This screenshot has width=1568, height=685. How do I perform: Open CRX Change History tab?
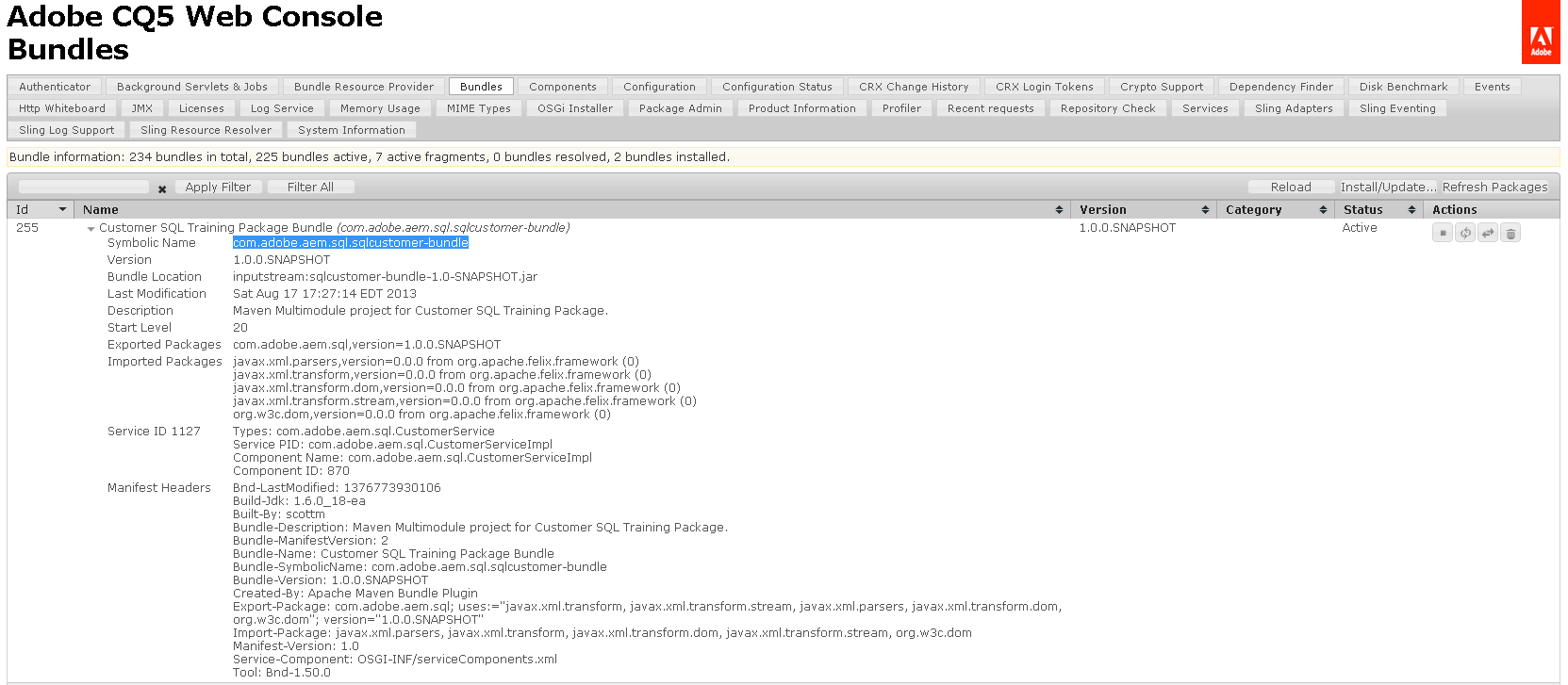(x=914, y=87)
